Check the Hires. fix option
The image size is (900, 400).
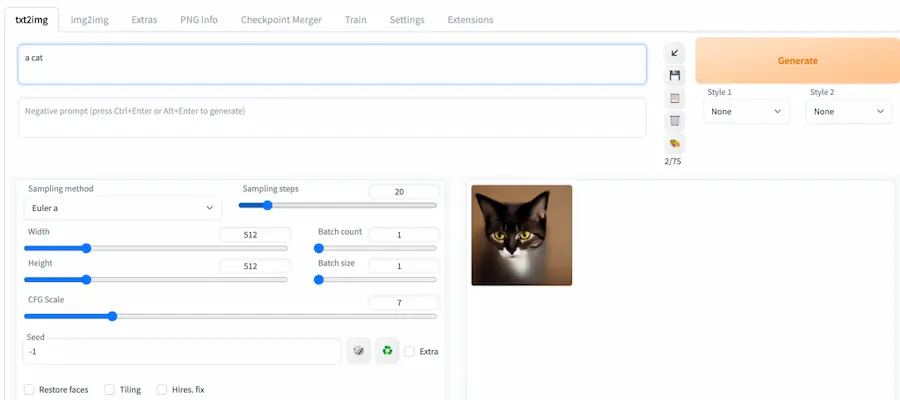coord(162,390)
